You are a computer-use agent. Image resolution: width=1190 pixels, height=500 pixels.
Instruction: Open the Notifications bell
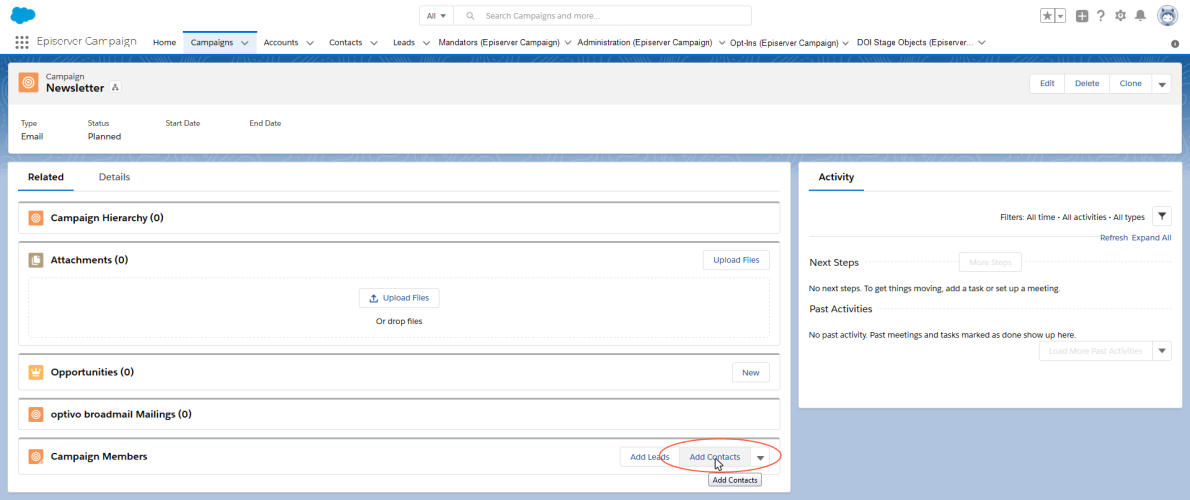1140,15
